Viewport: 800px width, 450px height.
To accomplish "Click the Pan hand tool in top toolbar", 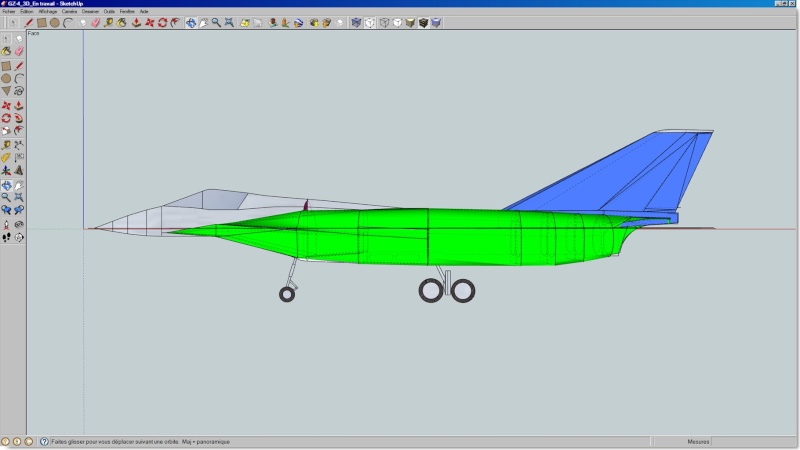I will click(204, 22).
